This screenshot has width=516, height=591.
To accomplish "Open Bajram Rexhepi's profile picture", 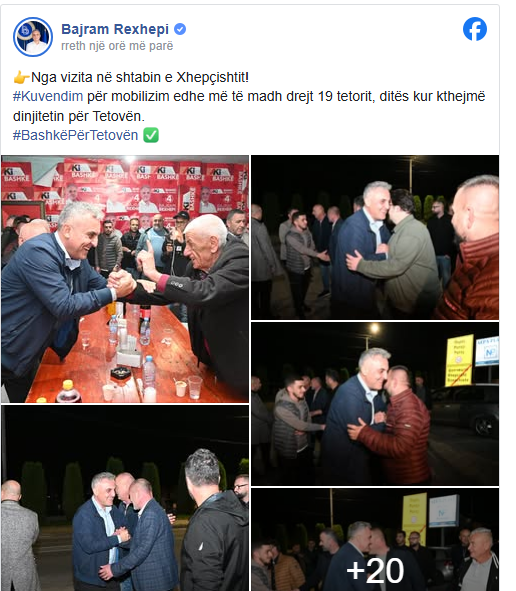I will click(33, 37).
